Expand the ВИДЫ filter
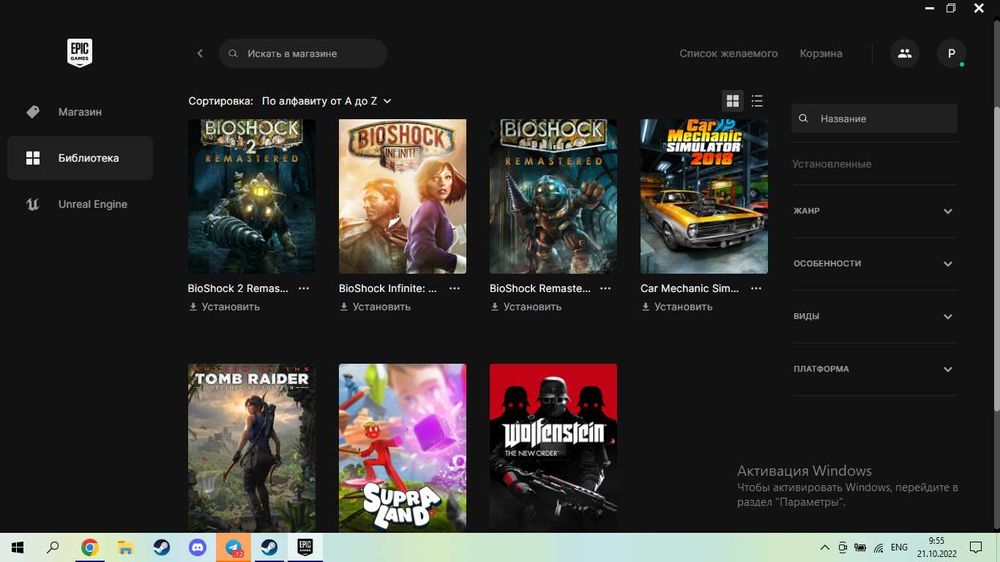The width and height of the screenshot is (1000, 562). (874, 316)
